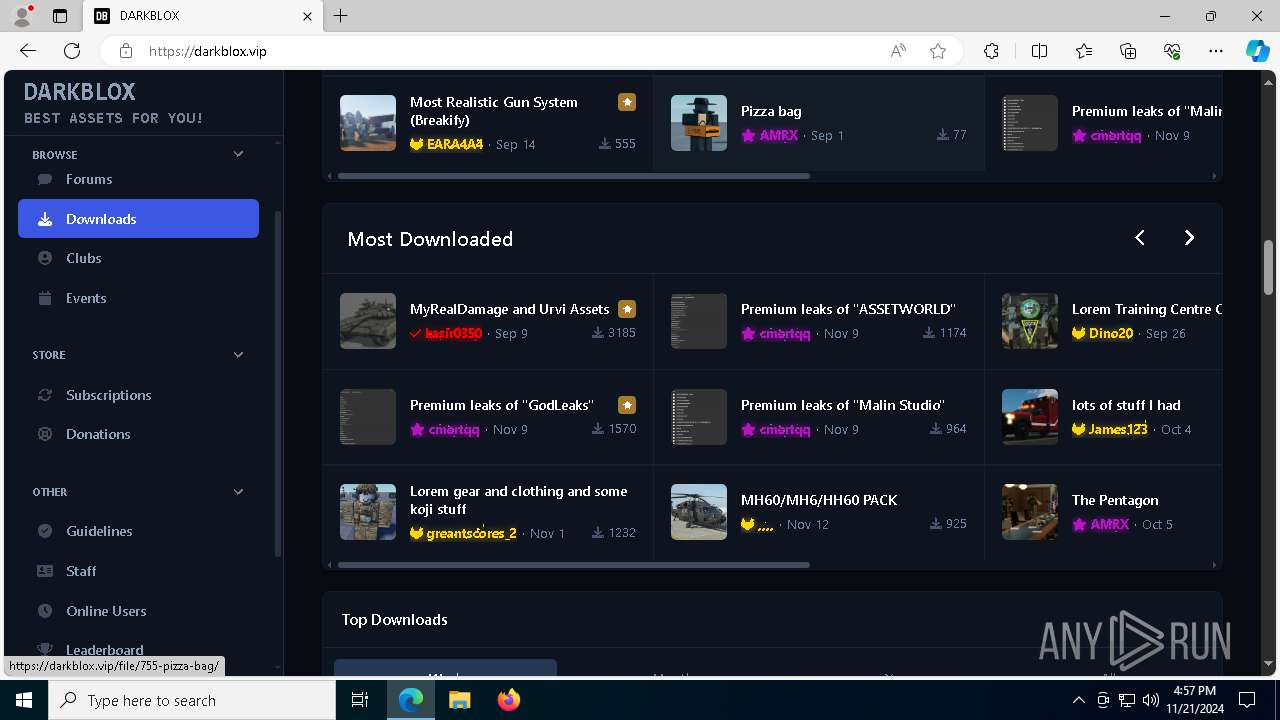Viewport: 1280px width, 720px height.
Task: Open MH60/MH6/HH60 PACK file
Action: pos(819,500)
